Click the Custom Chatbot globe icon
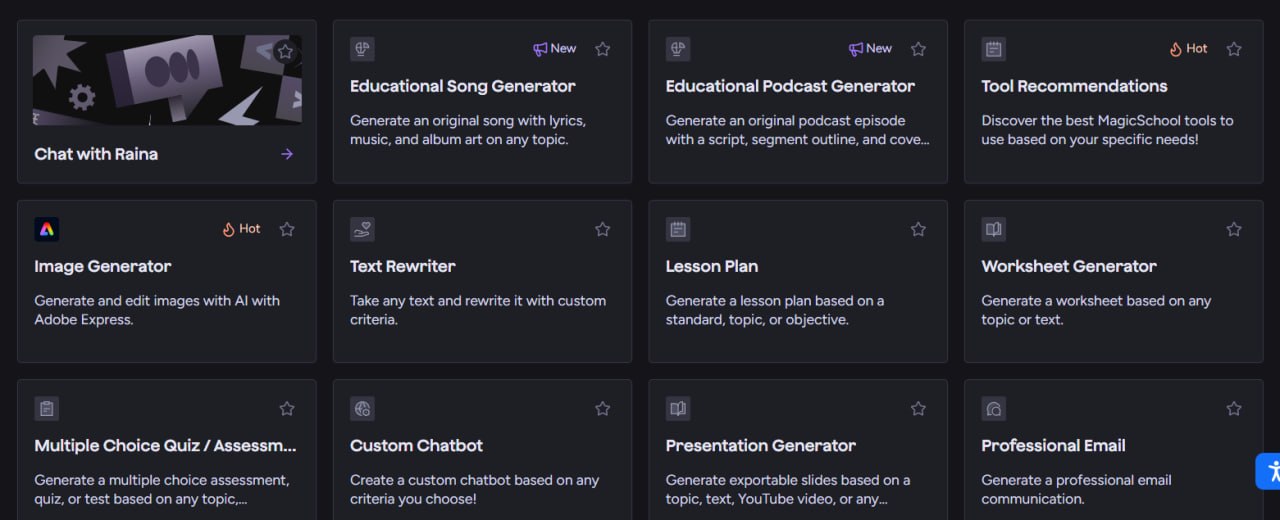 point(362,408)
